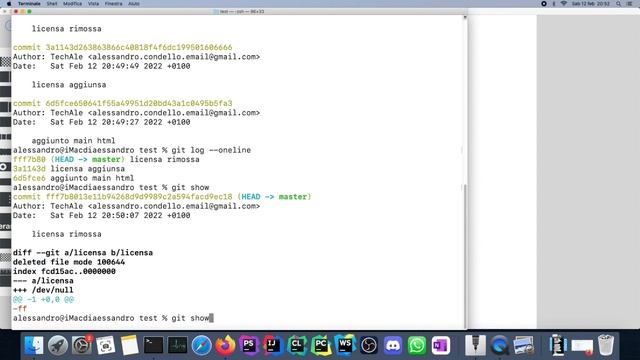The width and height of the screenshot is (640, 360).
Task: Click 'index fcd15ac..0000000' line
Action: (64, 271)
